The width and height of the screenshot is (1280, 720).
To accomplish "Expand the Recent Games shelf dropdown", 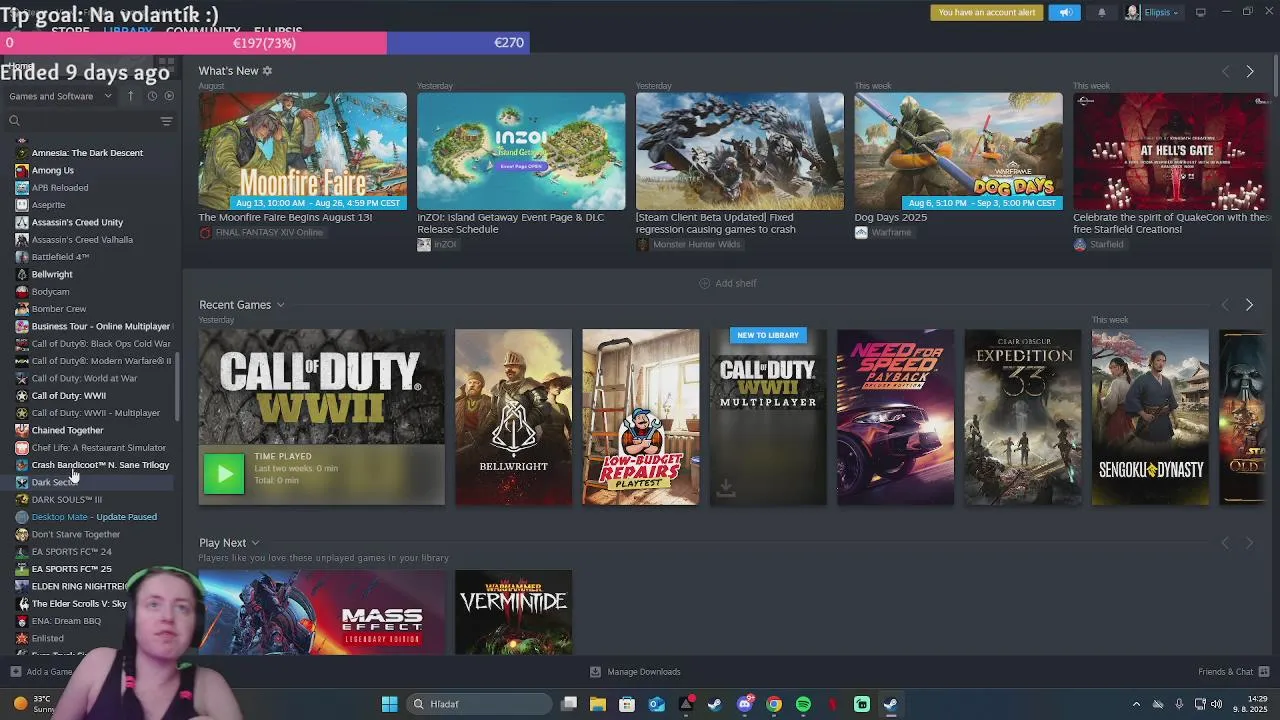I will click(280, 305).
